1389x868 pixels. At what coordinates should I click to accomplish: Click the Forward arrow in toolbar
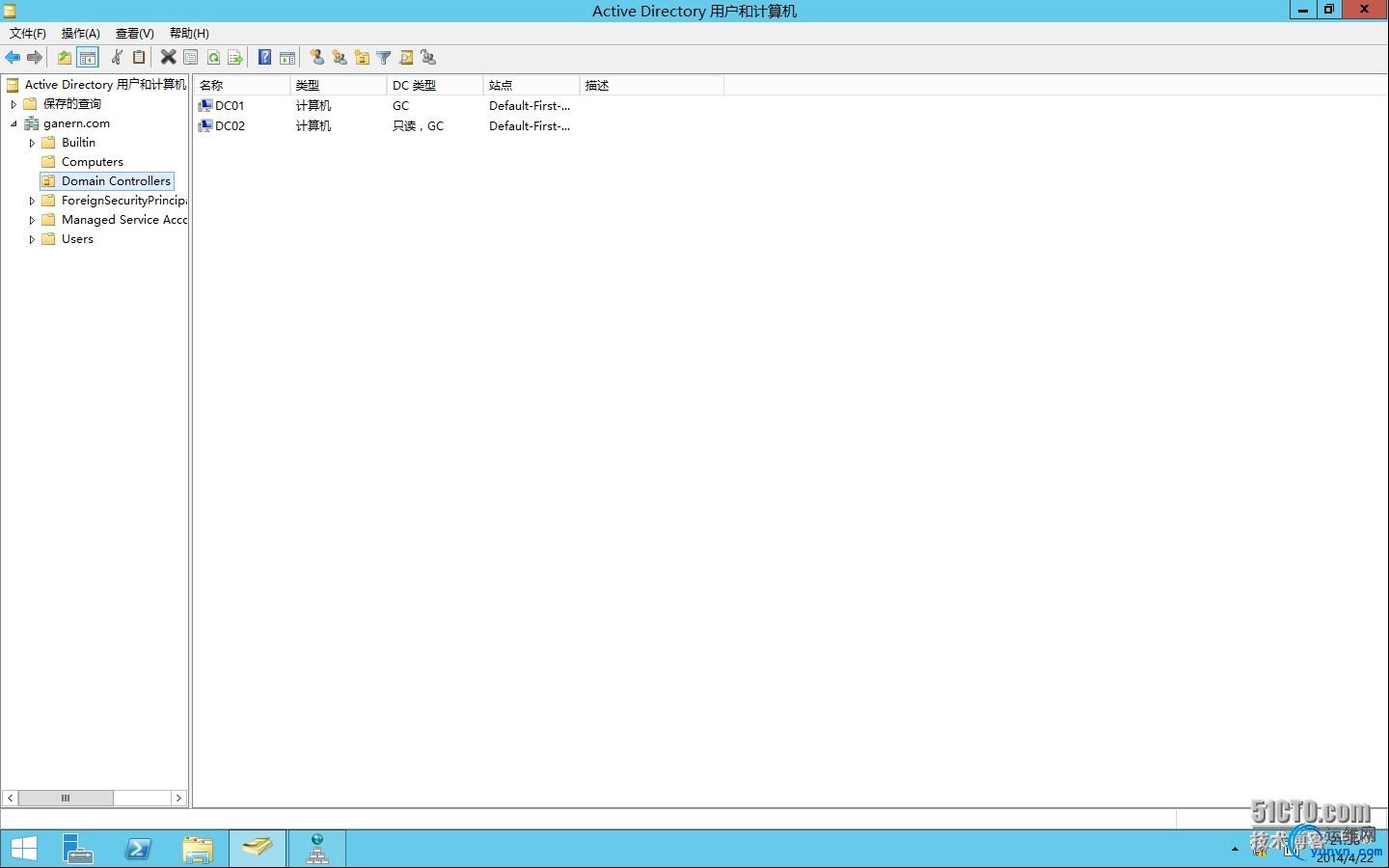pyautogui.click(x=35, y=58)
